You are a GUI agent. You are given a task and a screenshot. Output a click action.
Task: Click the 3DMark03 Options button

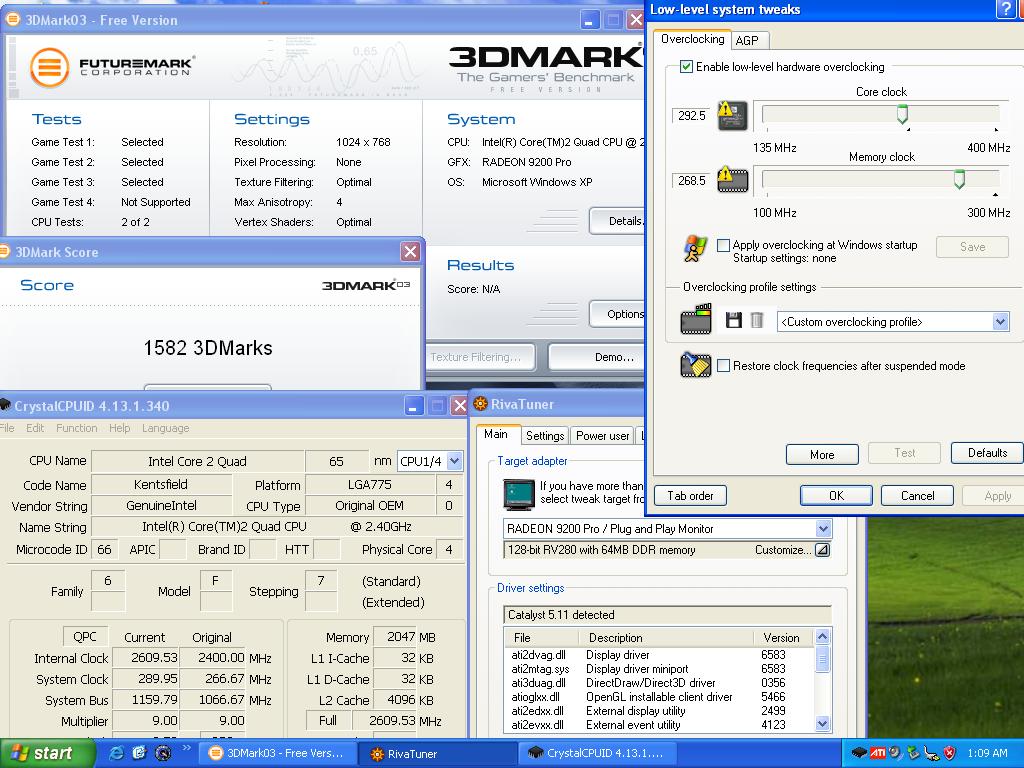[x=616, y=313]
